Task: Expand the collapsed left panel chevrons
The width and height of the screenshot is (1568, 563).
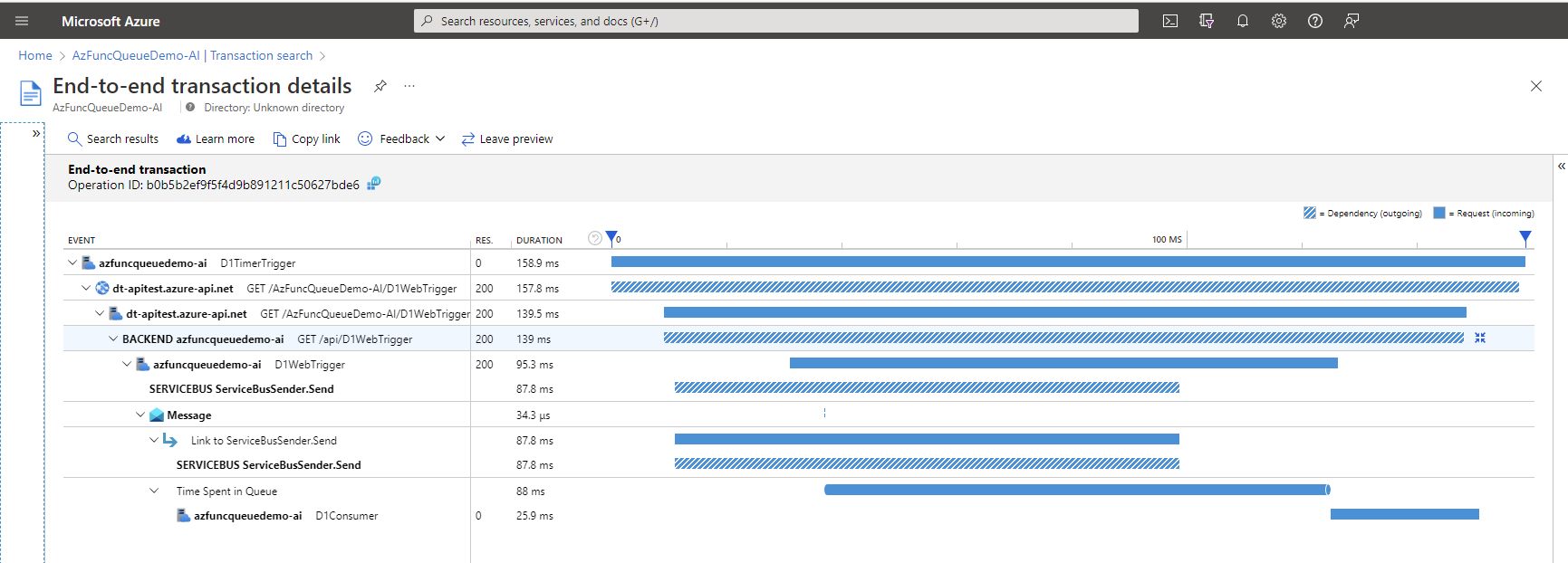Action: [36, 133]
